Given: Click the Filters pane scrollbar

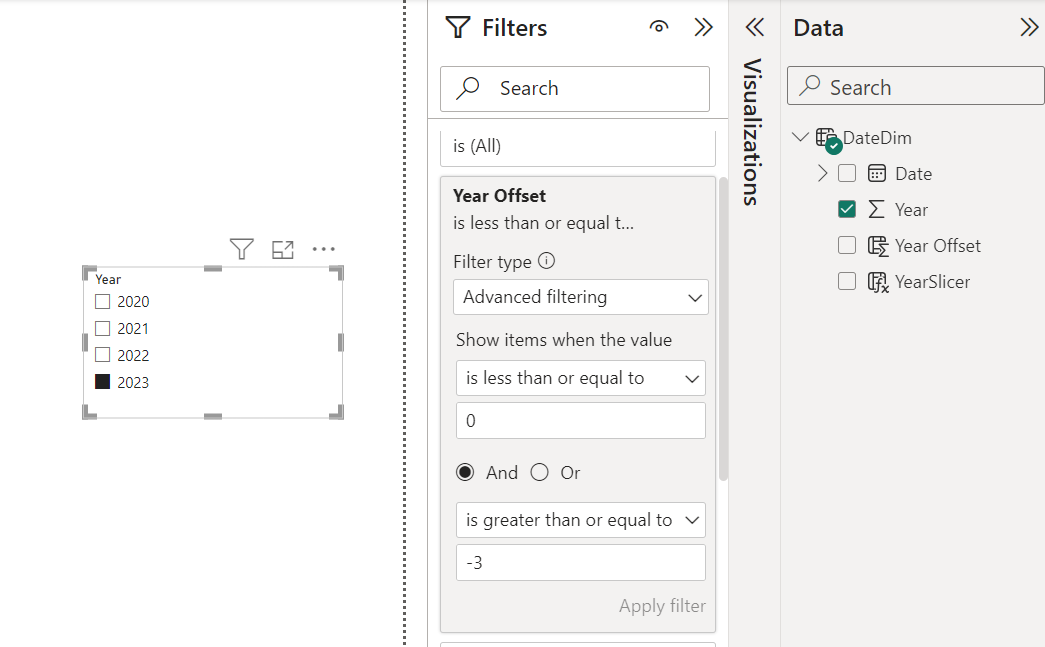Looking at the screenshot, I should [723, 329].
